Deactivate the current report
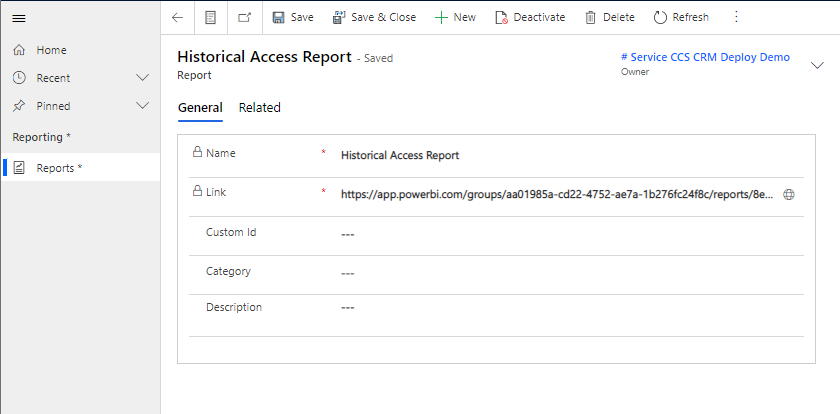 [x=530, y=17]
